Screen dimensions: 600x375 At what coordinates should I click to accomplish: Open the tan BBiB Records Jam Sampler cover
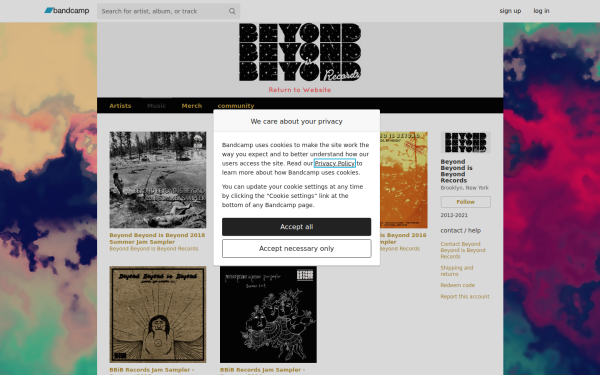(x=158, y=315)
